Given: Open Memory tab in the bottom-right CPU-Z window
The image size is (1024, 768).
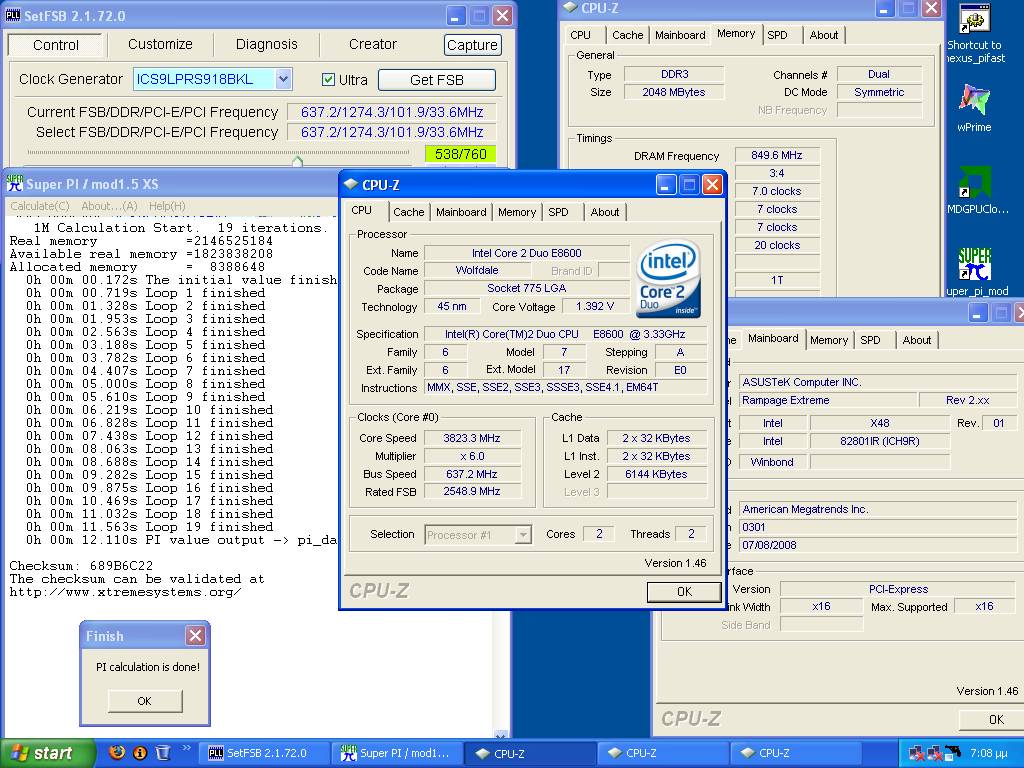Looking at the screenshot, I should [829, 340].
